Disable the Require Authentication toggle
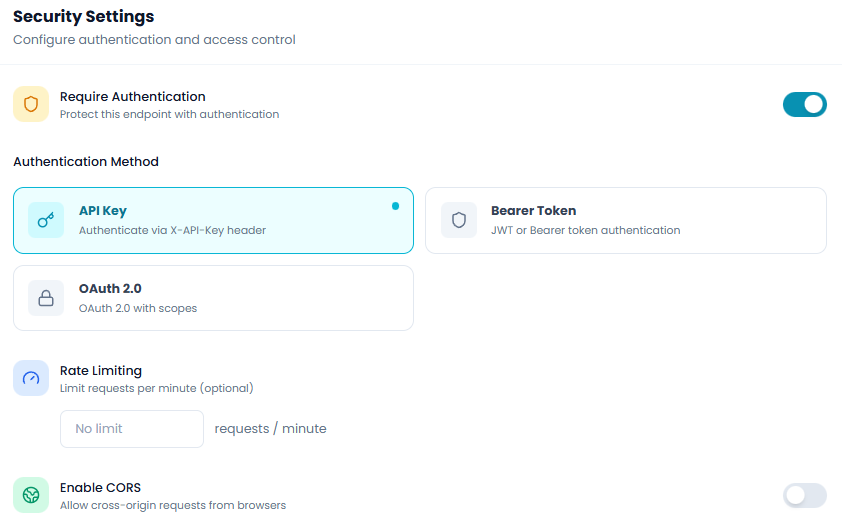This screenshot has height=530, width=842. pos(804,104)
